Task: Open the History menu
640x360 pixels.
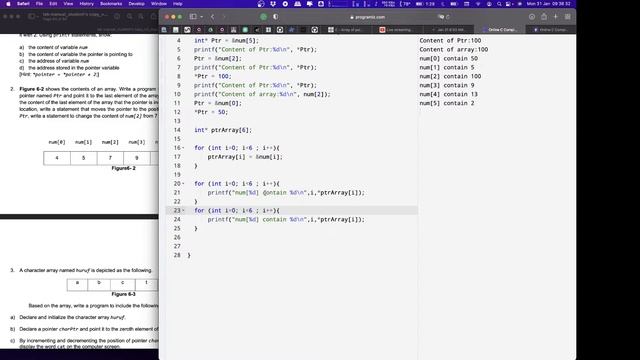Action: pyautogui.click(x=87, y=4)
